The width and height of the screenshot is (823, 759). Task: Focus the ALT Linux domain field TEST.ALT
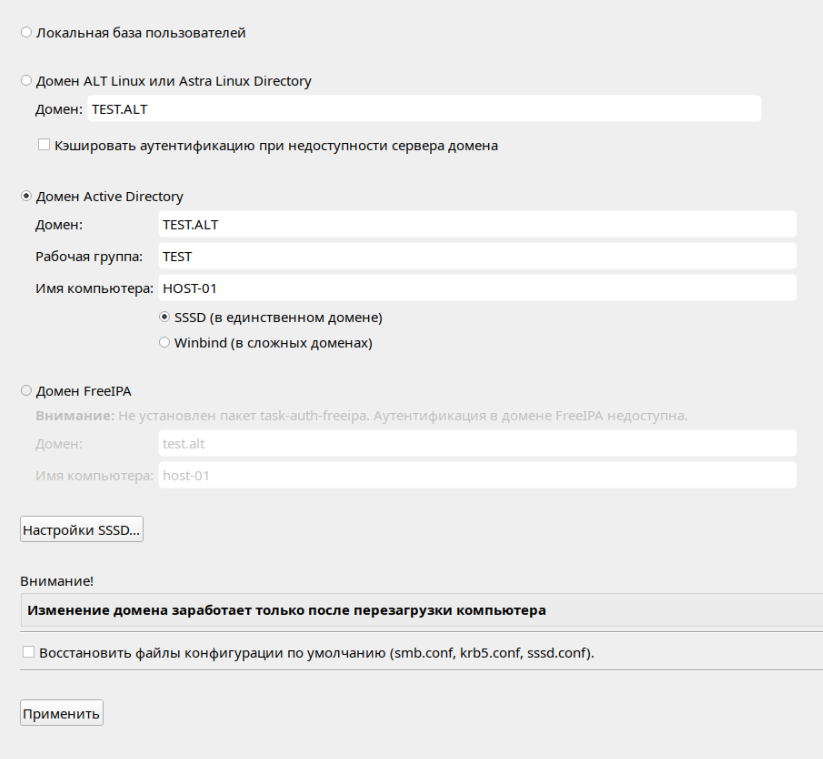pyautogui.click(x=424, y=109)
